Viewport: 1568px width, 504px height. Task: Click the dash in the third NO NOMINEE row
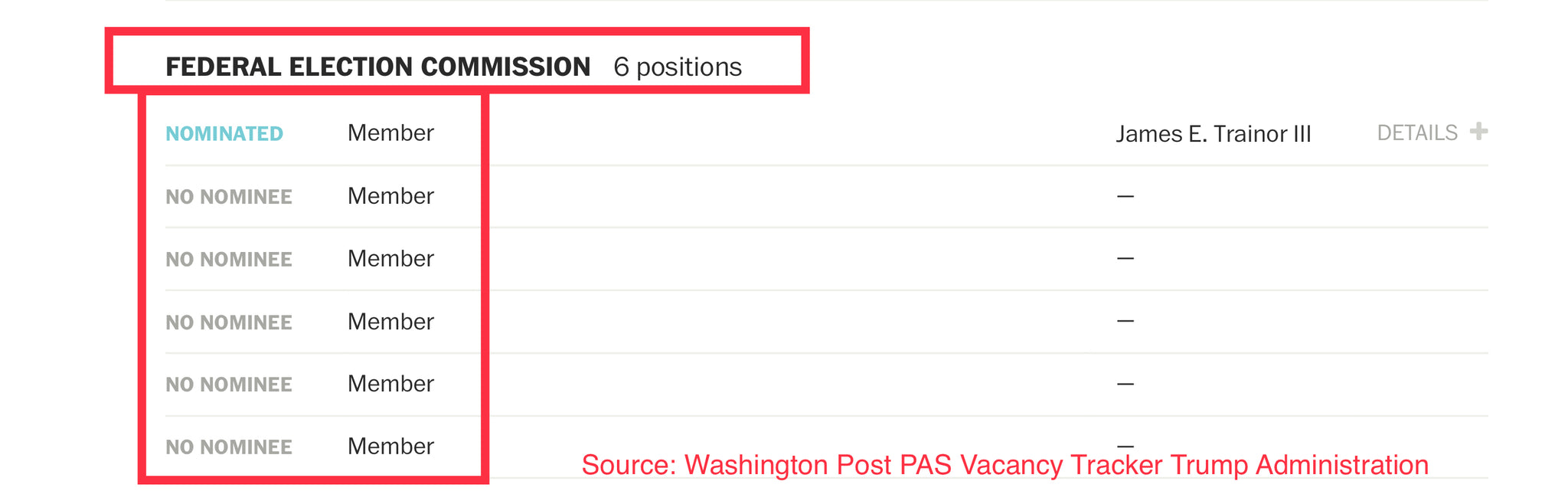[x=1125, y=321]
